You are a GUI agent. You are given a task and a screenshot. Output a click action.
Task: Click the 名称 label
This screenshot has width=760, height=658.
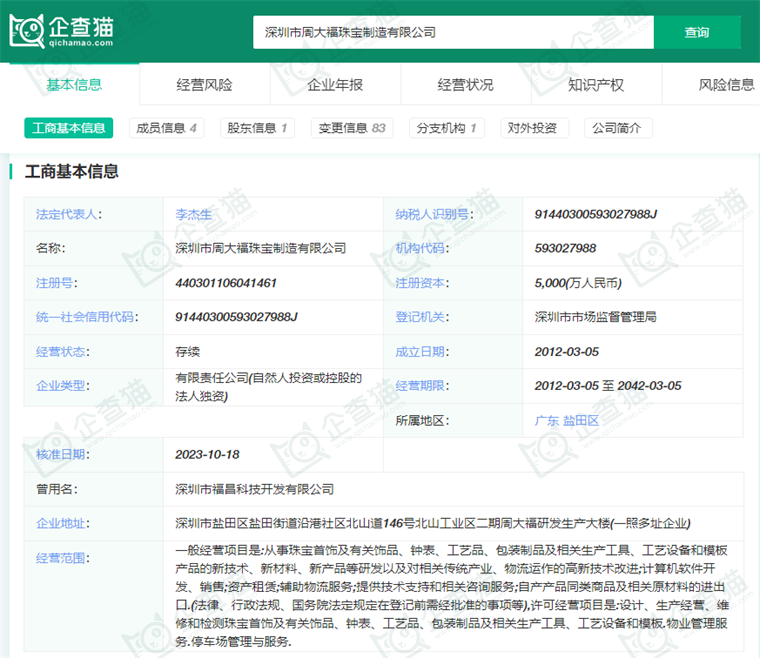click(50, 248)
